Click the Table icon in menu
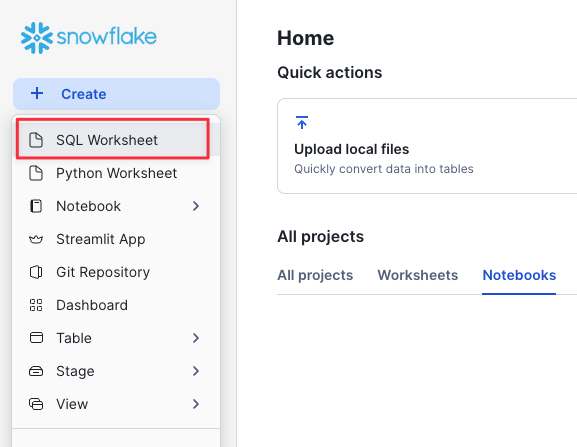Viewport: 577px width, 447px height. [36, 338]
